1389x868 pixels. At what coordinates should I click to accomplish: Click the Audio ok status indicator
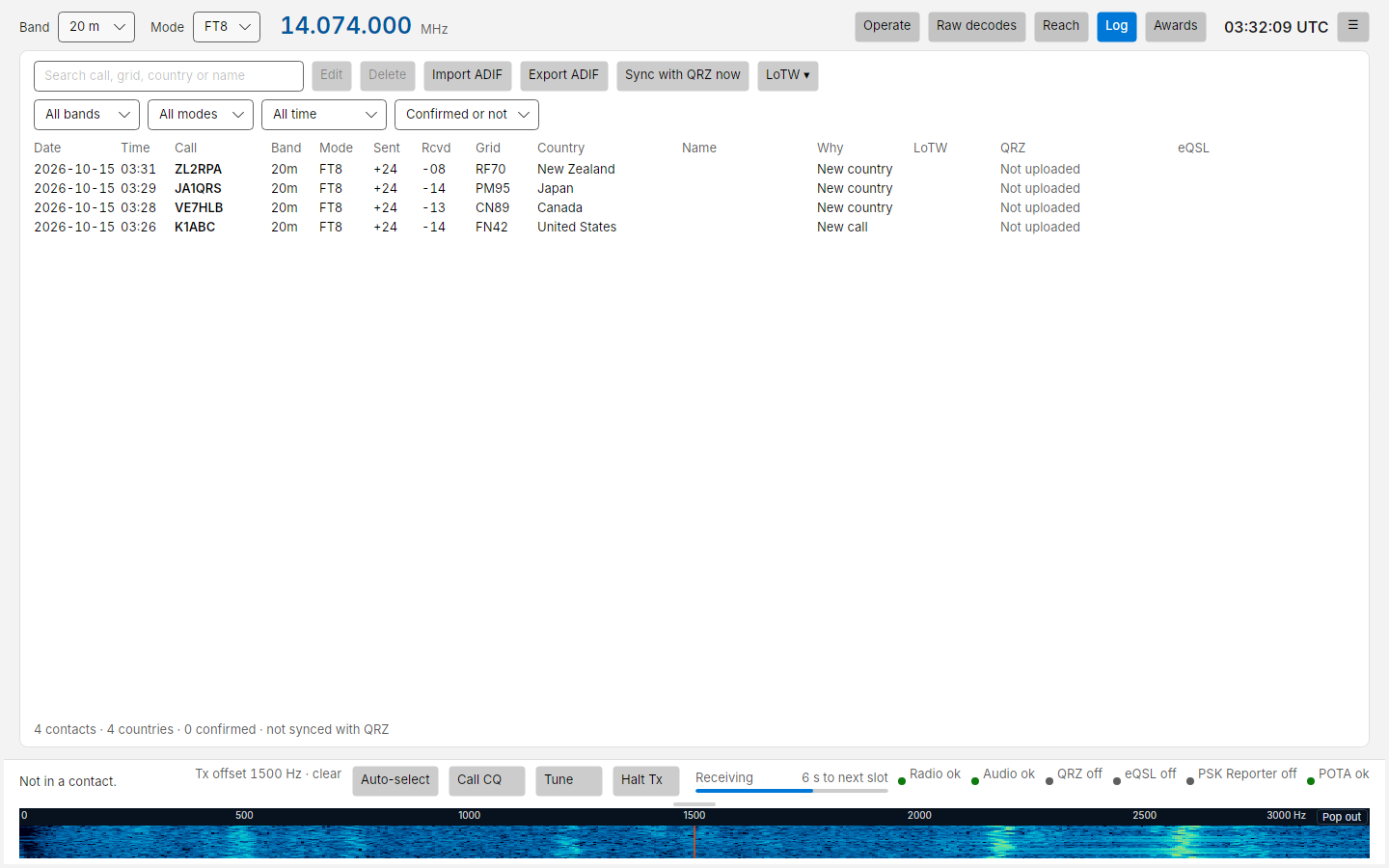pos(1002,774)
